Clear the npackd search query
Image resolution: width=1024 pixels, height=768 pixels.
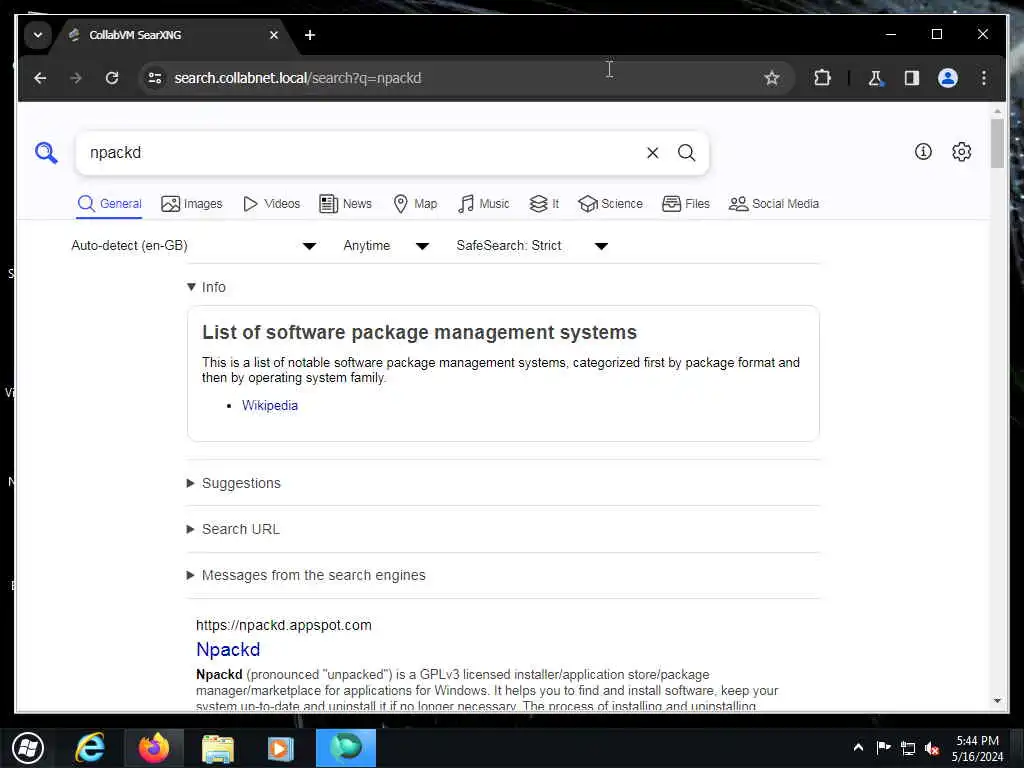[652, 153]
